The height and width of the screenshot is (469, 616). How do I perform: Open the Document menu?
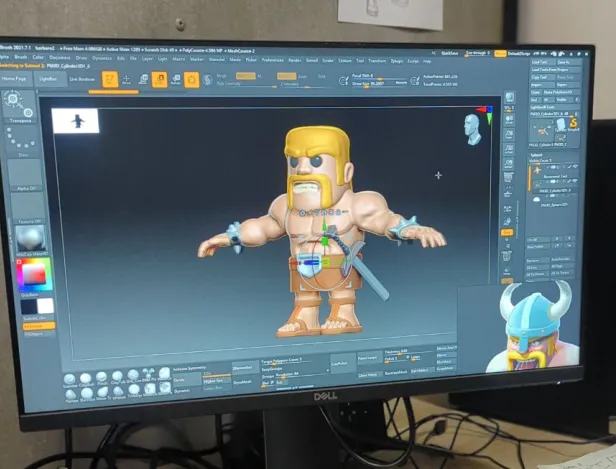click(x=60, y=57)
